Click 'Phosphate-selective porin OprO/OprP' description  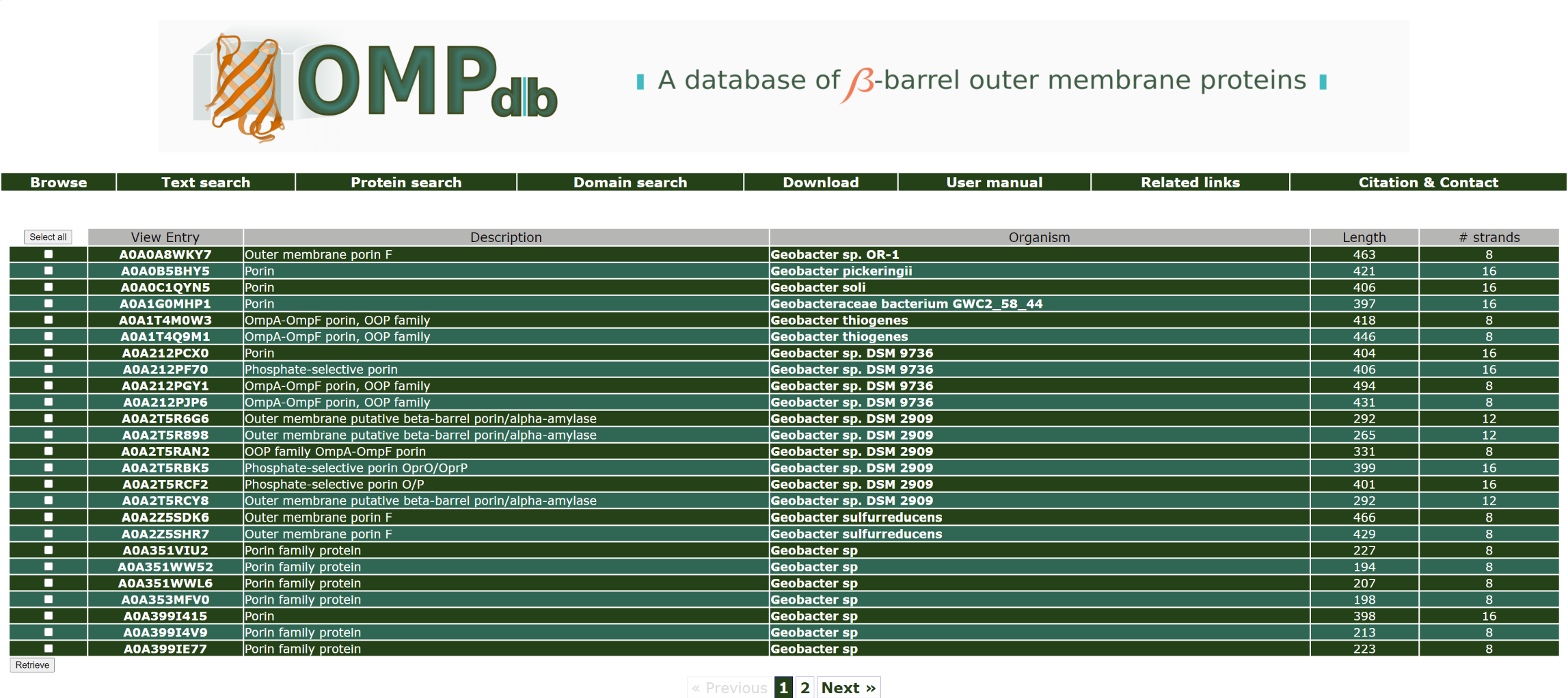356,468
